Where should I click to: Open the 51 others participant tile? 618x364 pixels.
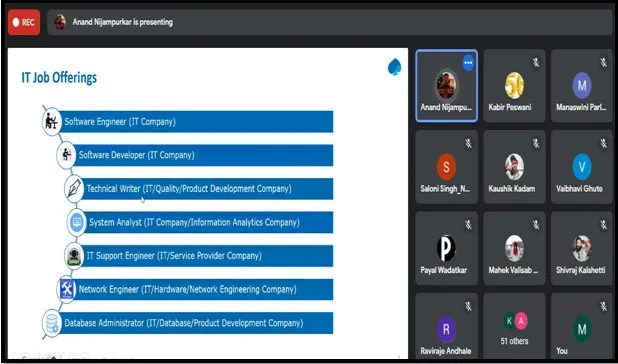514,326
